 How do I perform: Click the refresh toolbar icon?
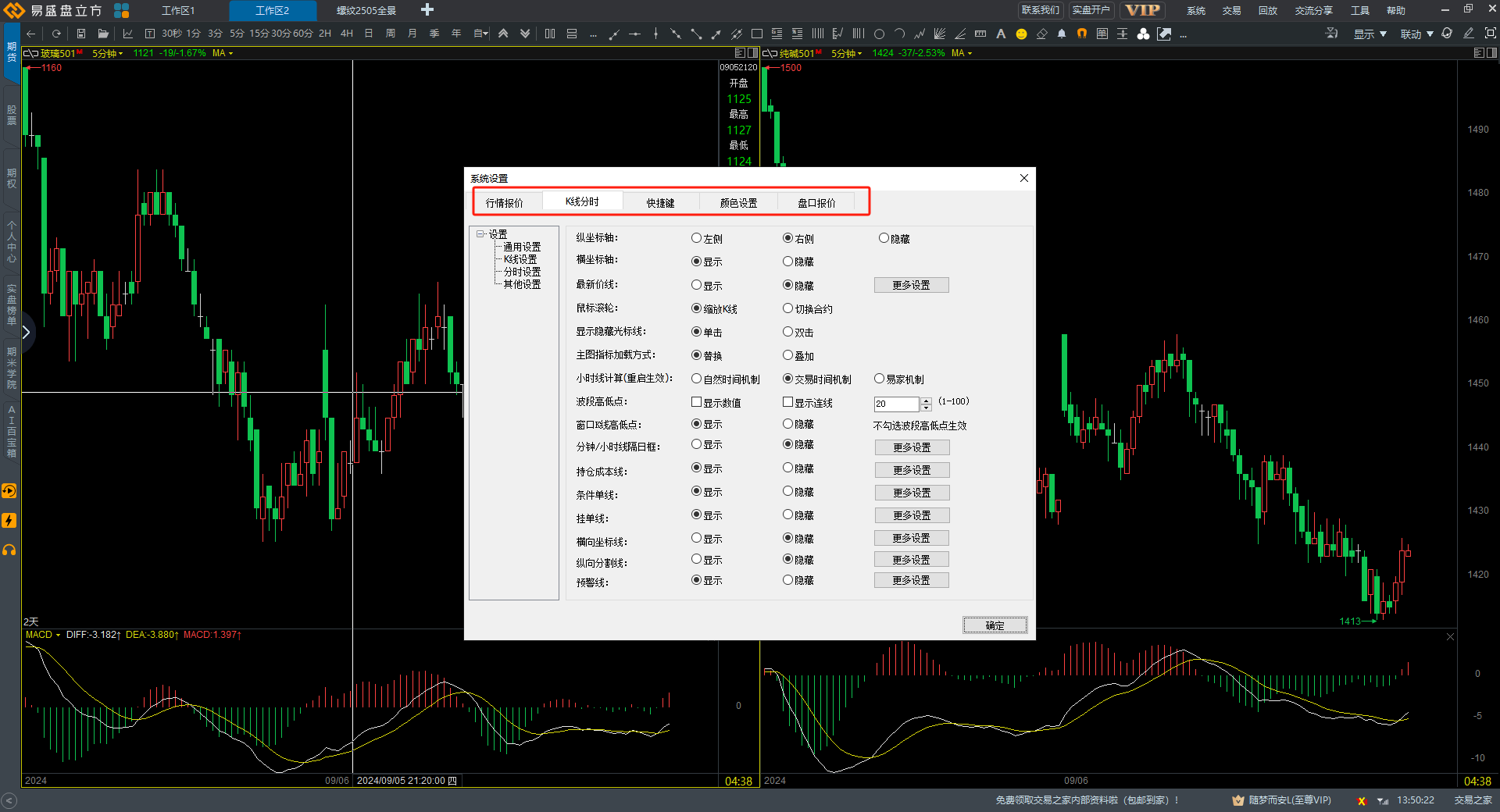click(56, 34)
